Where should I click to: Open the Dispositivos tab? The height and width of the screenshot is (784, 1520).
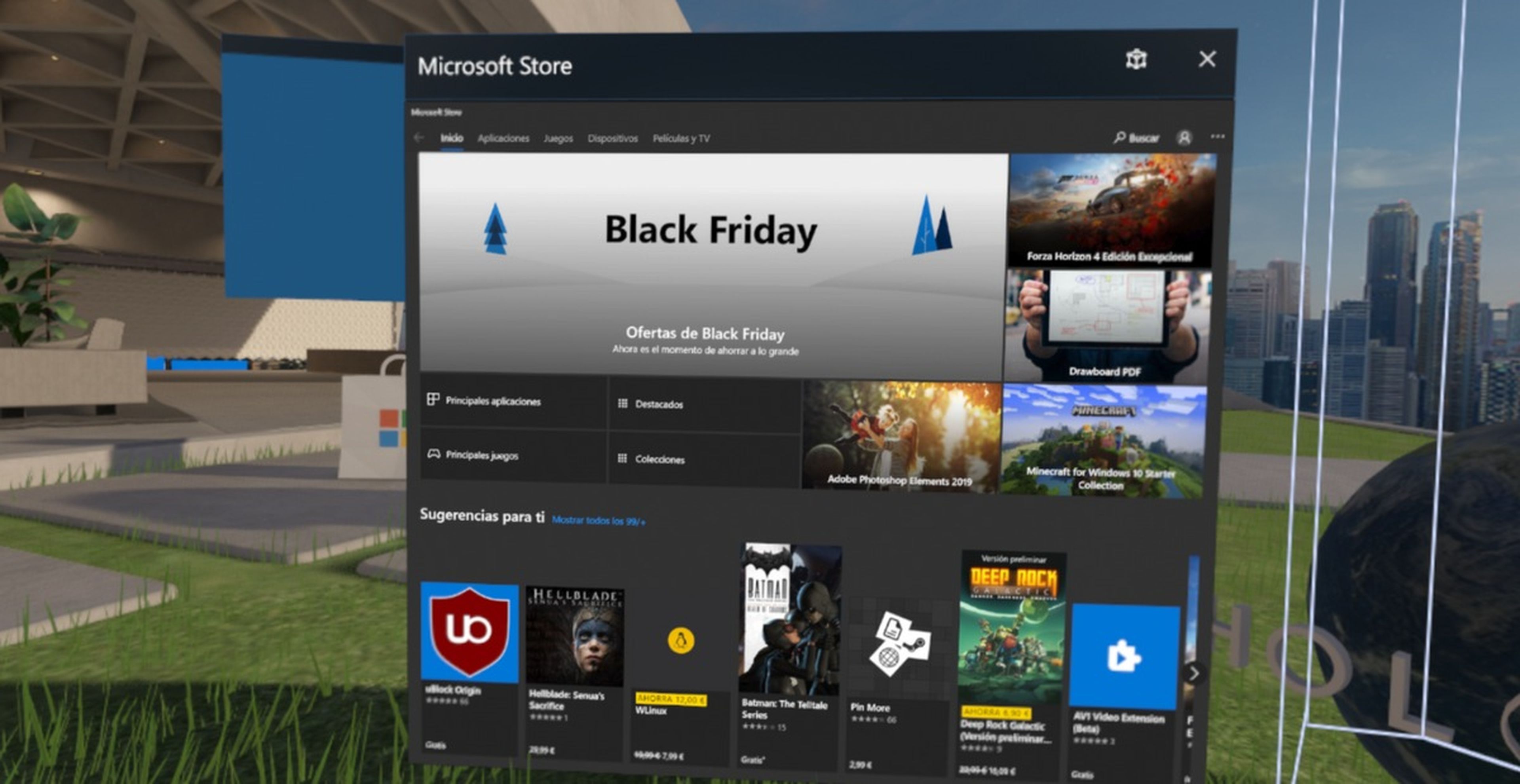coord(612,138)
